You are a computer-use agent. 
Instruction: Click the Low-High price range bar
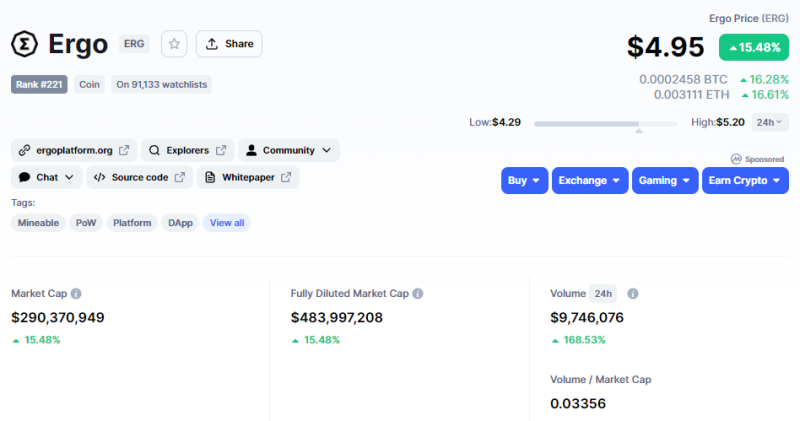click(606, 123)
